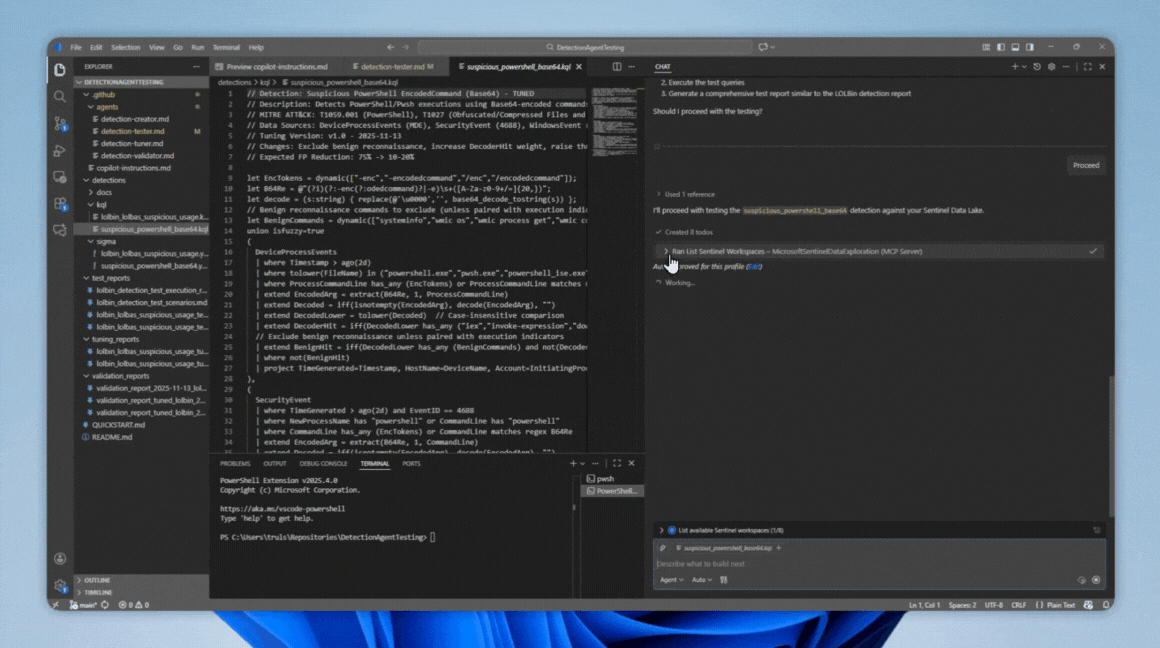The height and width of the screenshot is (648, 1160).
Task: Open chat settings gear icon
Action: pos(1051,67)
